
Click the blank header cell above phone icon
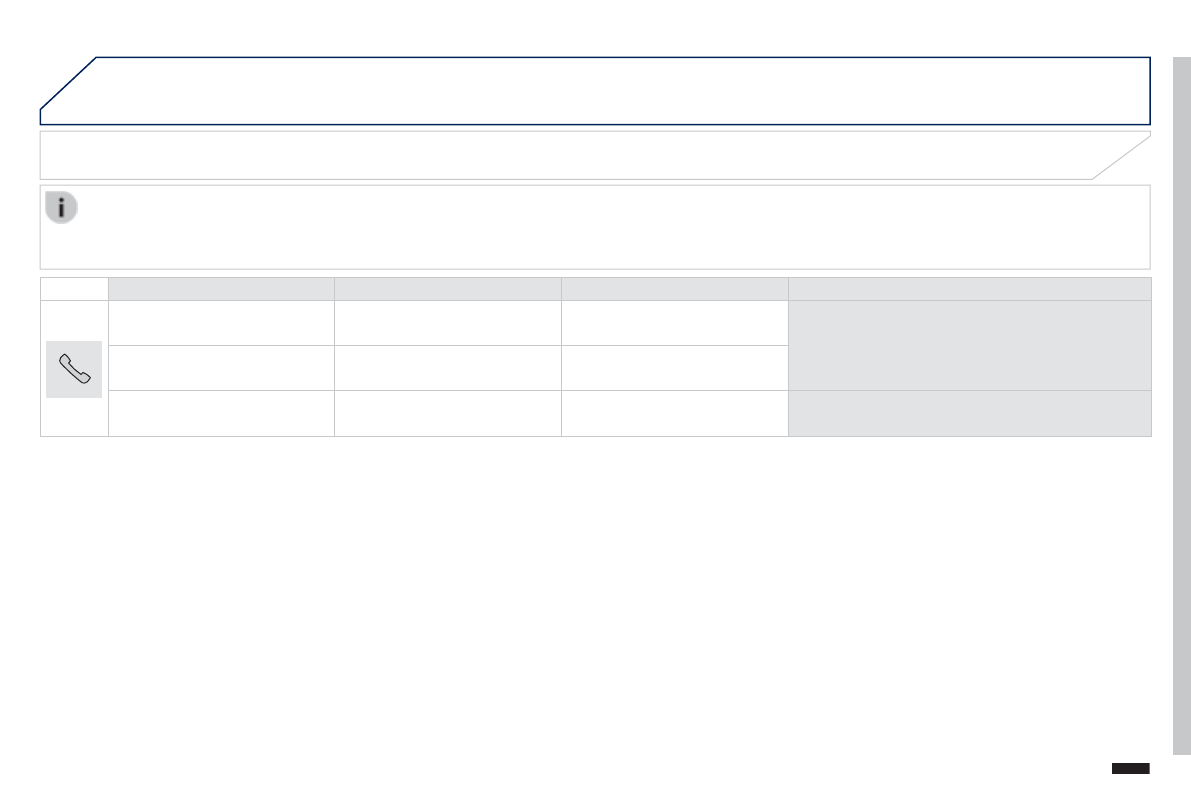(x=74, y=289)
